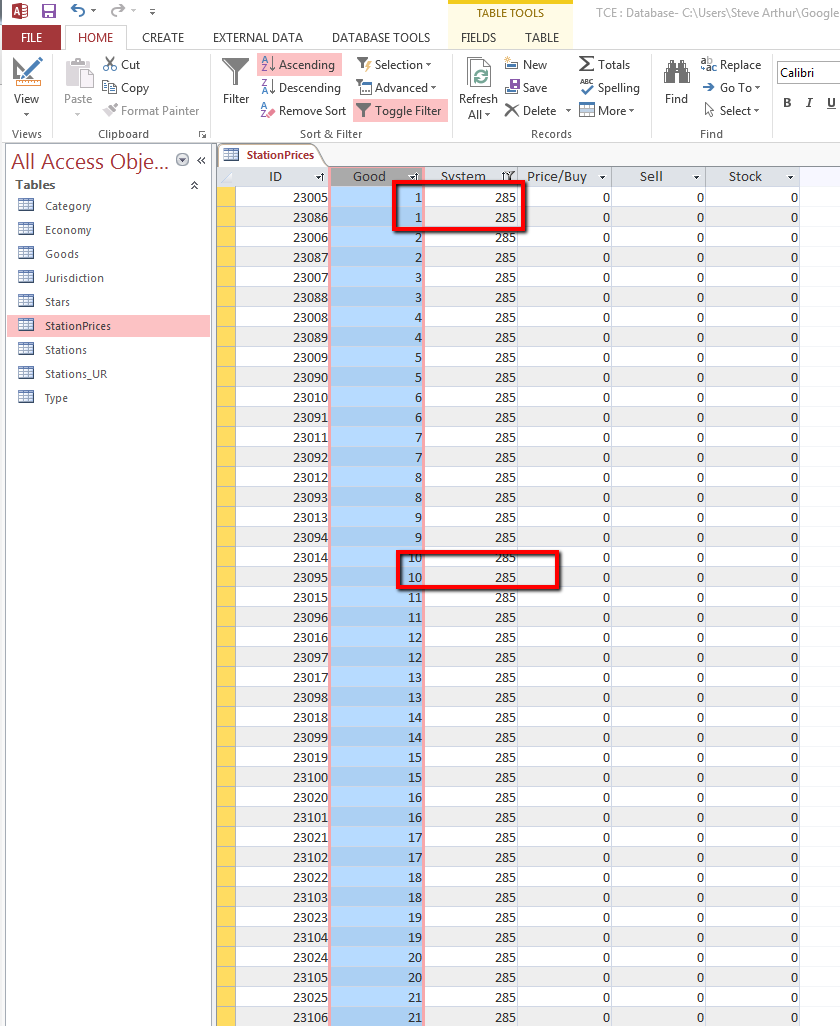The width and height of the screenshot is (840, 1026).
Task: Create a New record
Action: coord(526,65)
